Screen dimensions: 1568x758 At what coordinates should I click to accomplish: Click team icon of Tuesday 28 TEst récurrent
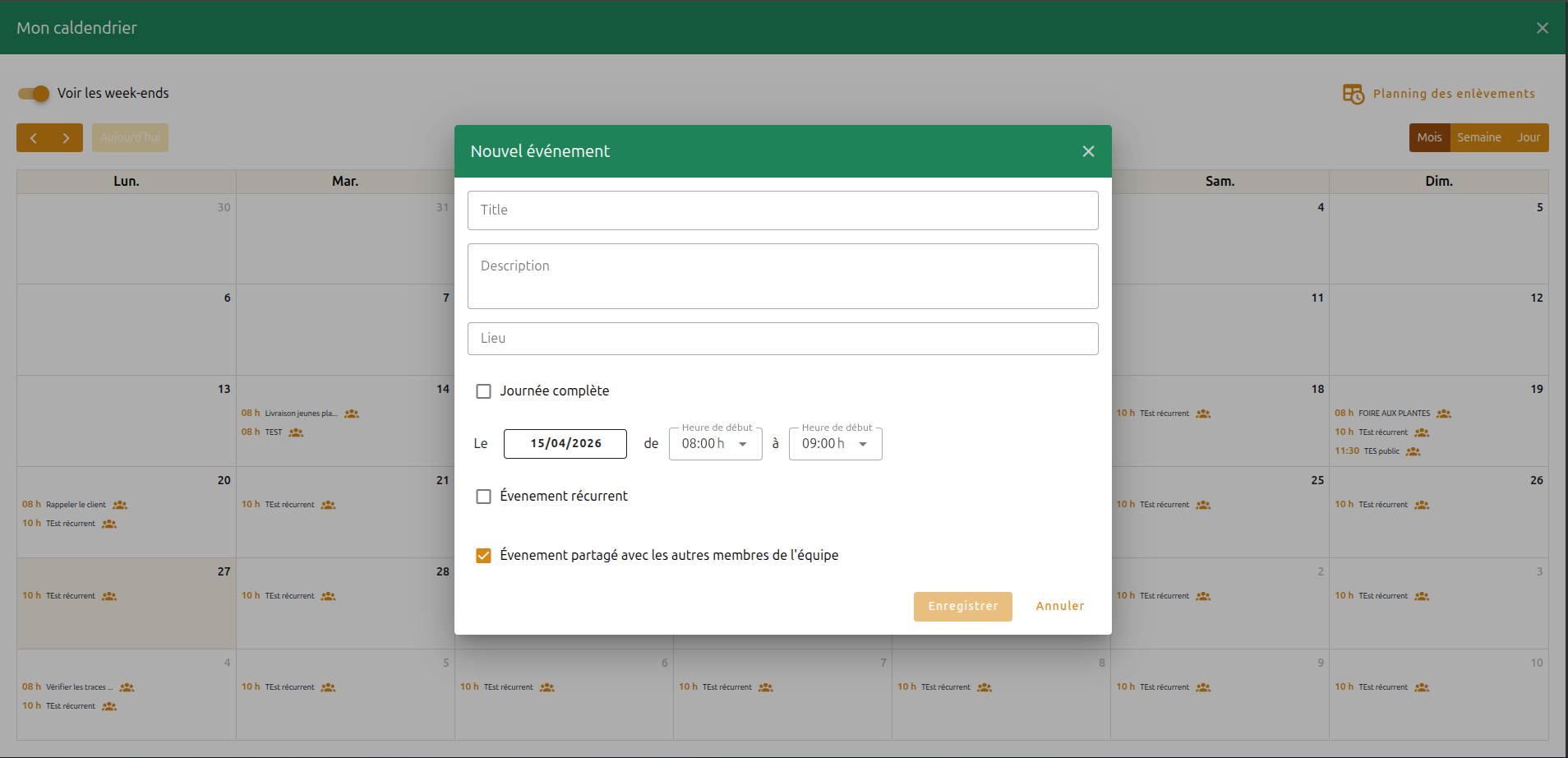pos(328,596)
